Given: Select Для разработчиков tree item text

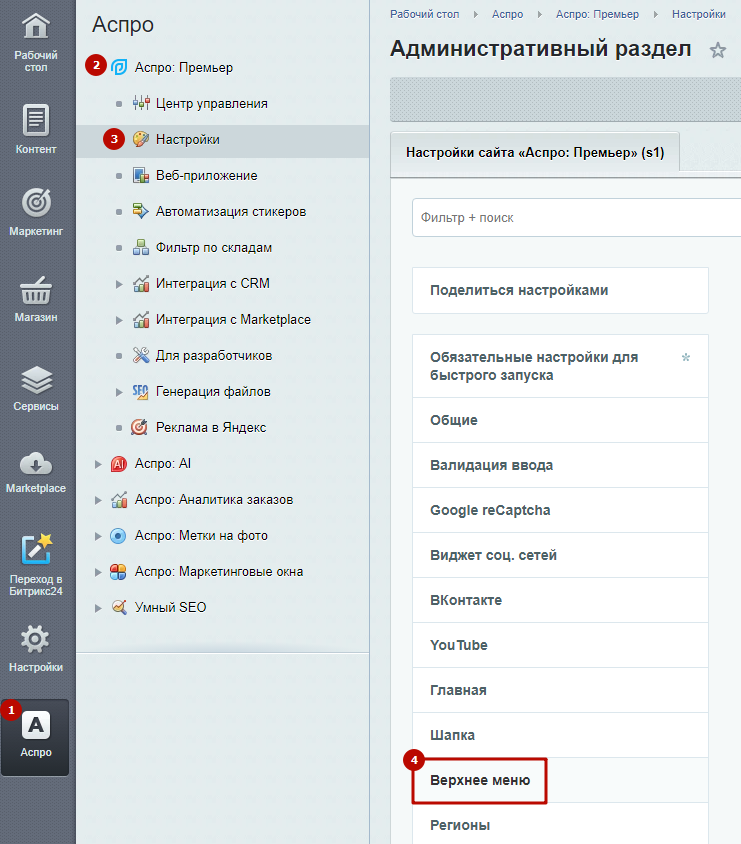Looking at the screenshot, I should (214, 355).
